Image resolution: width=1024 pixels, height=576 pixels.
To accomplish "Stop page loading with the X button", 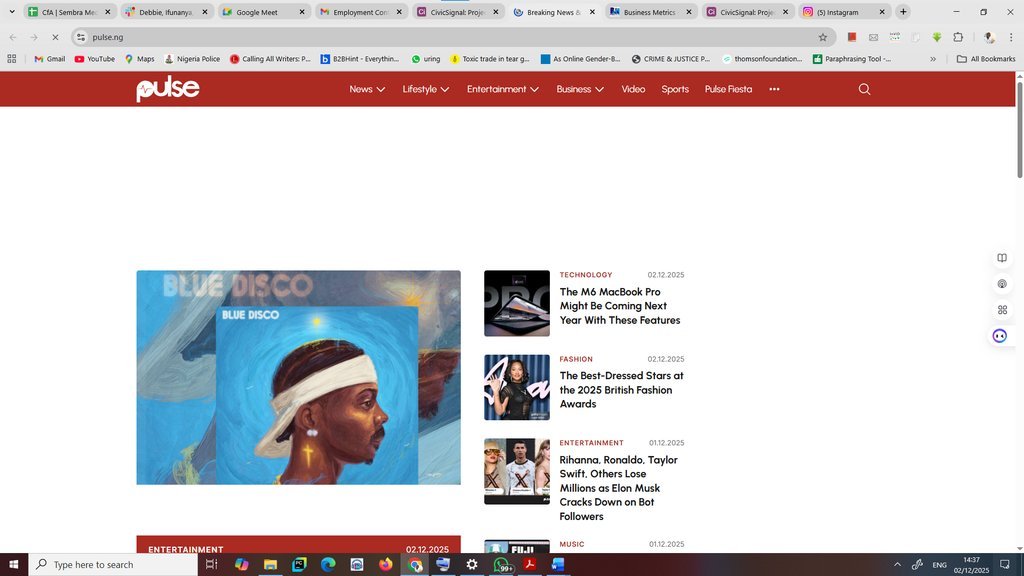I will 55,37.
